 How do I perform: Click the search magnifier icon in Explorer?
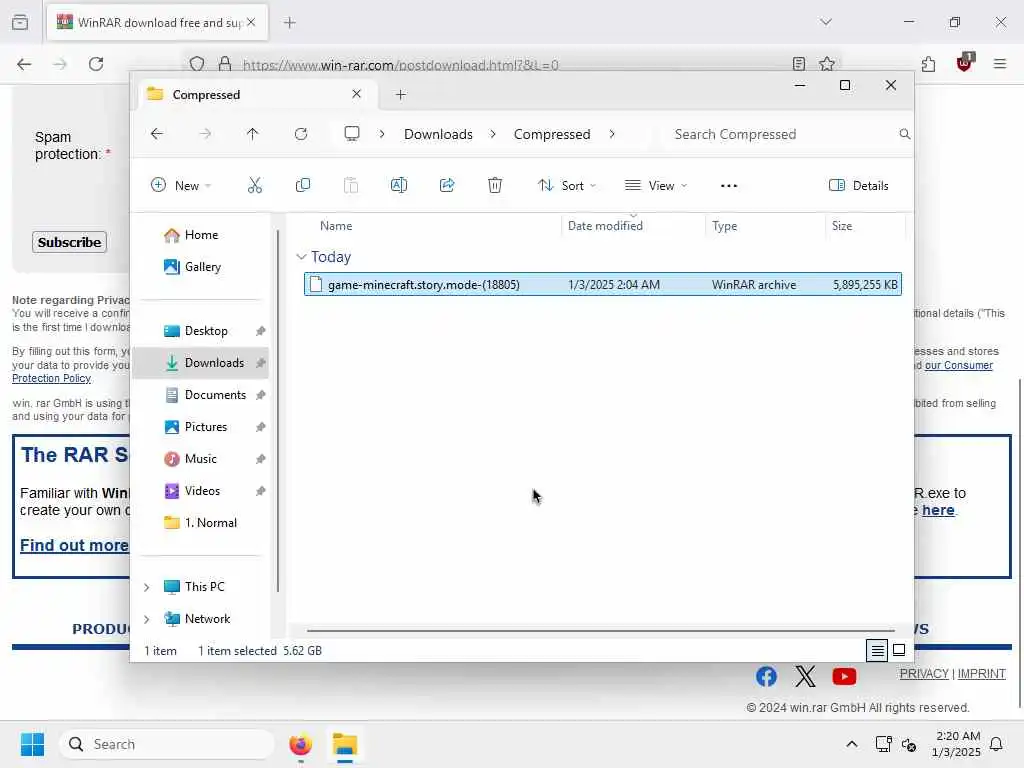(904, 134)
